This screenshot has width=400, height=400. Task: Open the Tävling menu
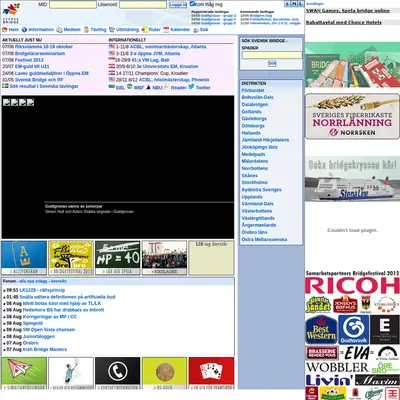pos(95,30)
